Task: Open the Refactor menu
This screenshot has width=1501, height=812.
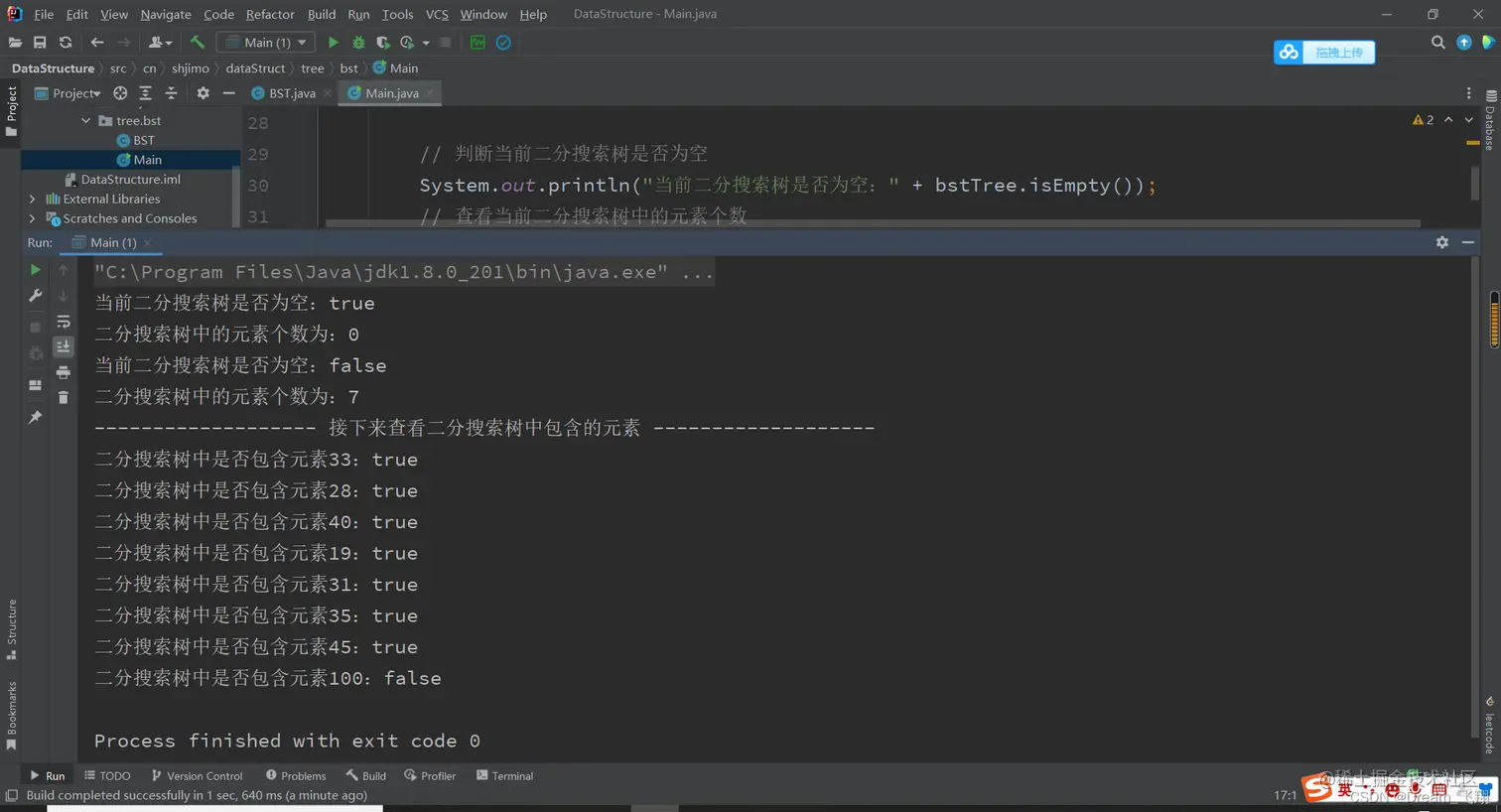Action: click(x=270, y=14)
